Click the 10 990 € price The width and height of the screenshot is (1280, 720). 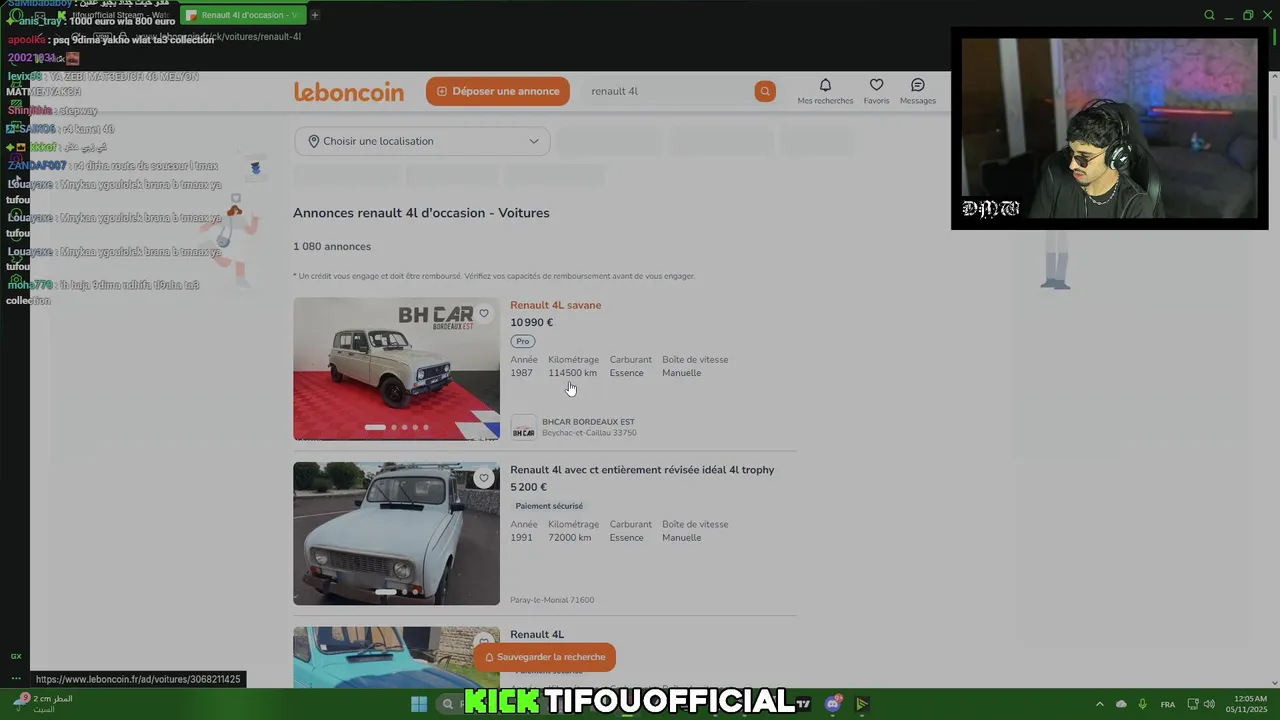point(531,322)
